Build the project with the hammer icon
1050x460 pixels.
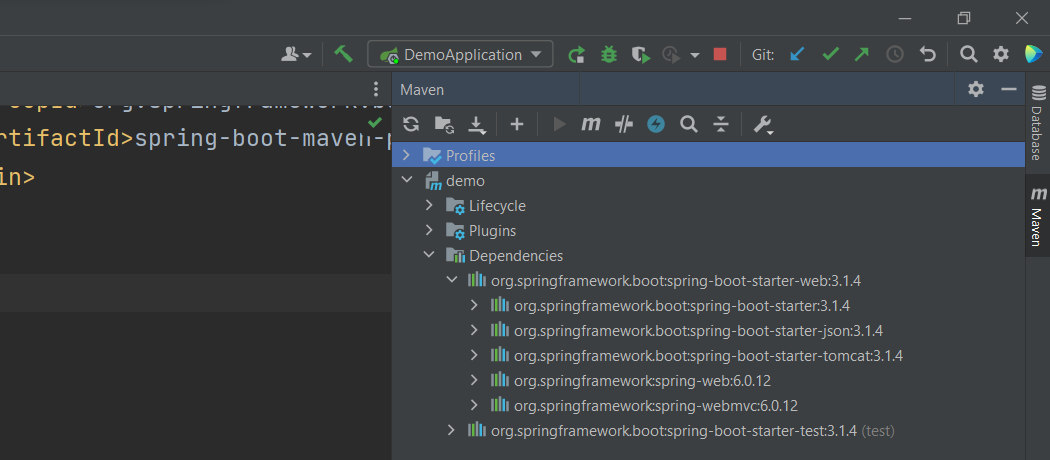[x=344, y=54]
